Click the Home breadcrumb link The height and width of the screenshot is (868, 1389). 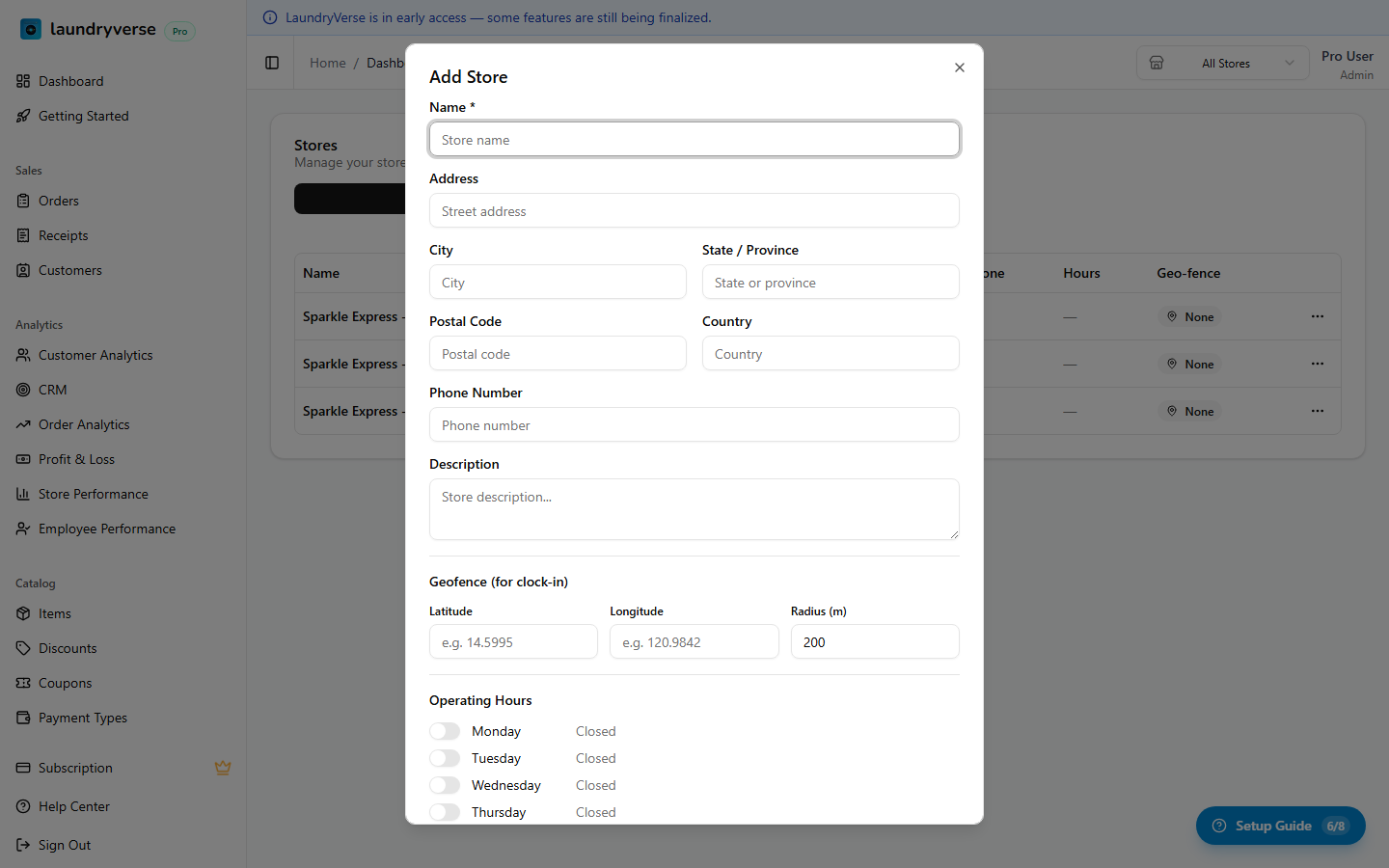(x=327, y=63)
